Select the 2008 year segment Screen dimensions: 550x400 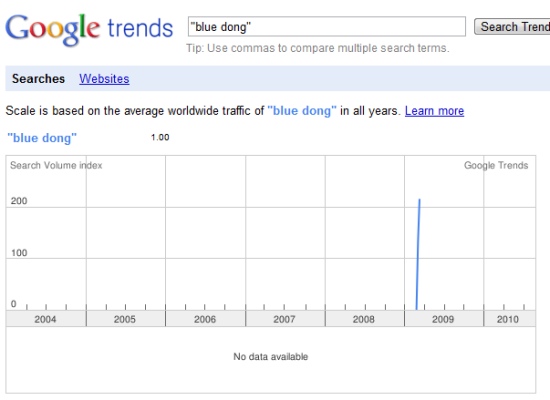(x=364, y=319)
